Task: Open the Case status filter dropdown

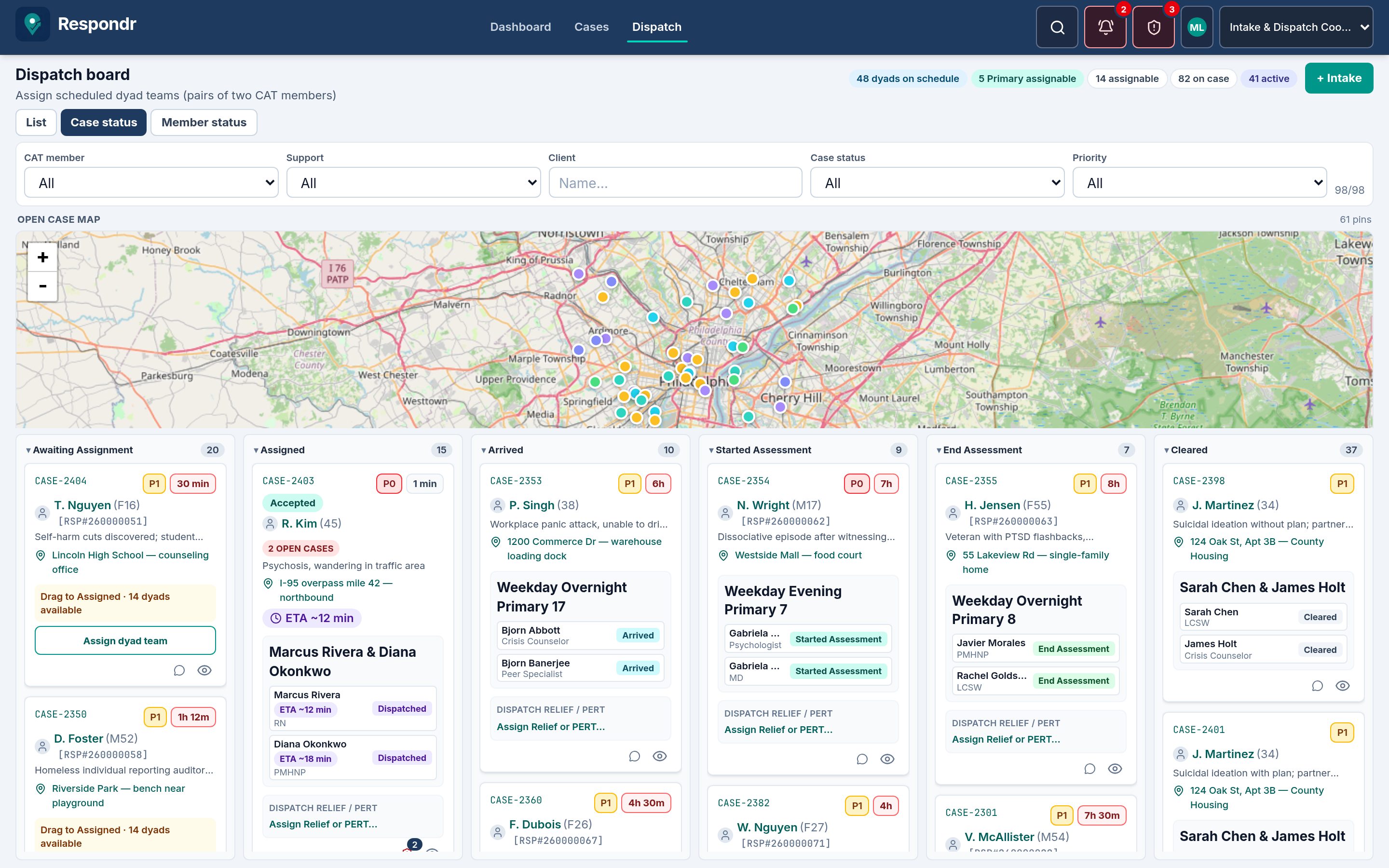Action: tap(937, 183)
